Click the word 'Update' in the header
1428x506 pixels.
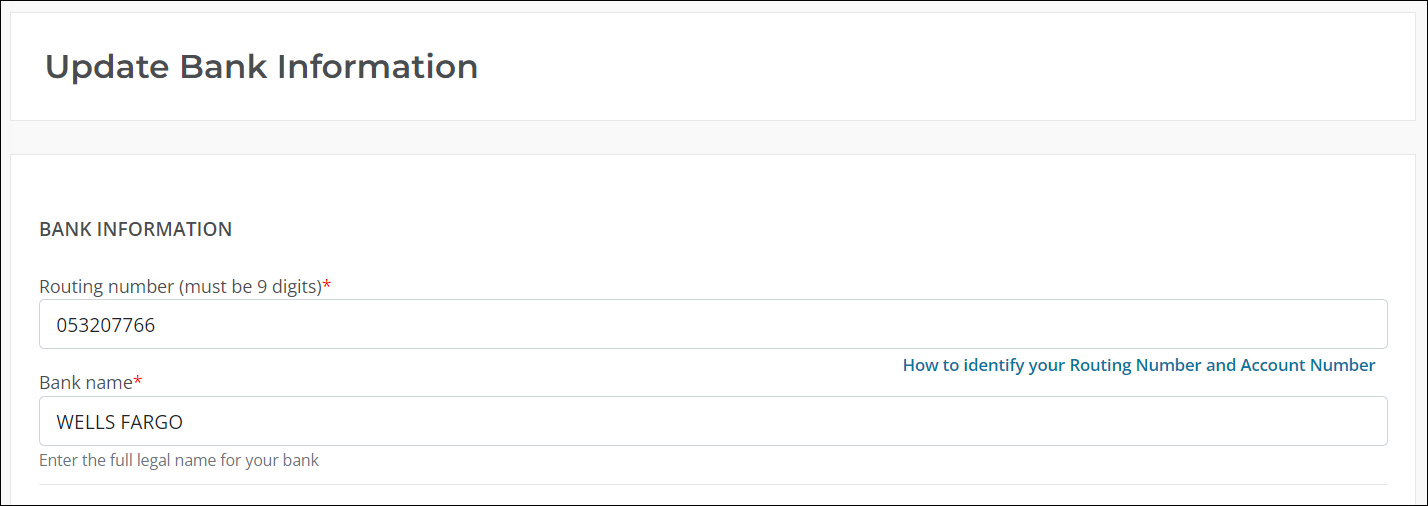pyautogui.click(x=107, y=67)
